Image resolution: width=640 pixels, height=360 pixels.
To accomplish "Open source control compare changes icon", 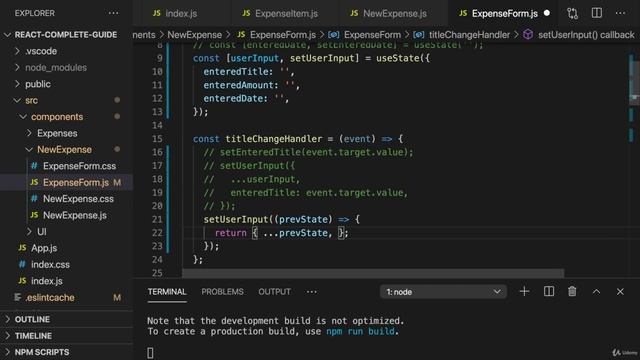I will tap(572, 13).
